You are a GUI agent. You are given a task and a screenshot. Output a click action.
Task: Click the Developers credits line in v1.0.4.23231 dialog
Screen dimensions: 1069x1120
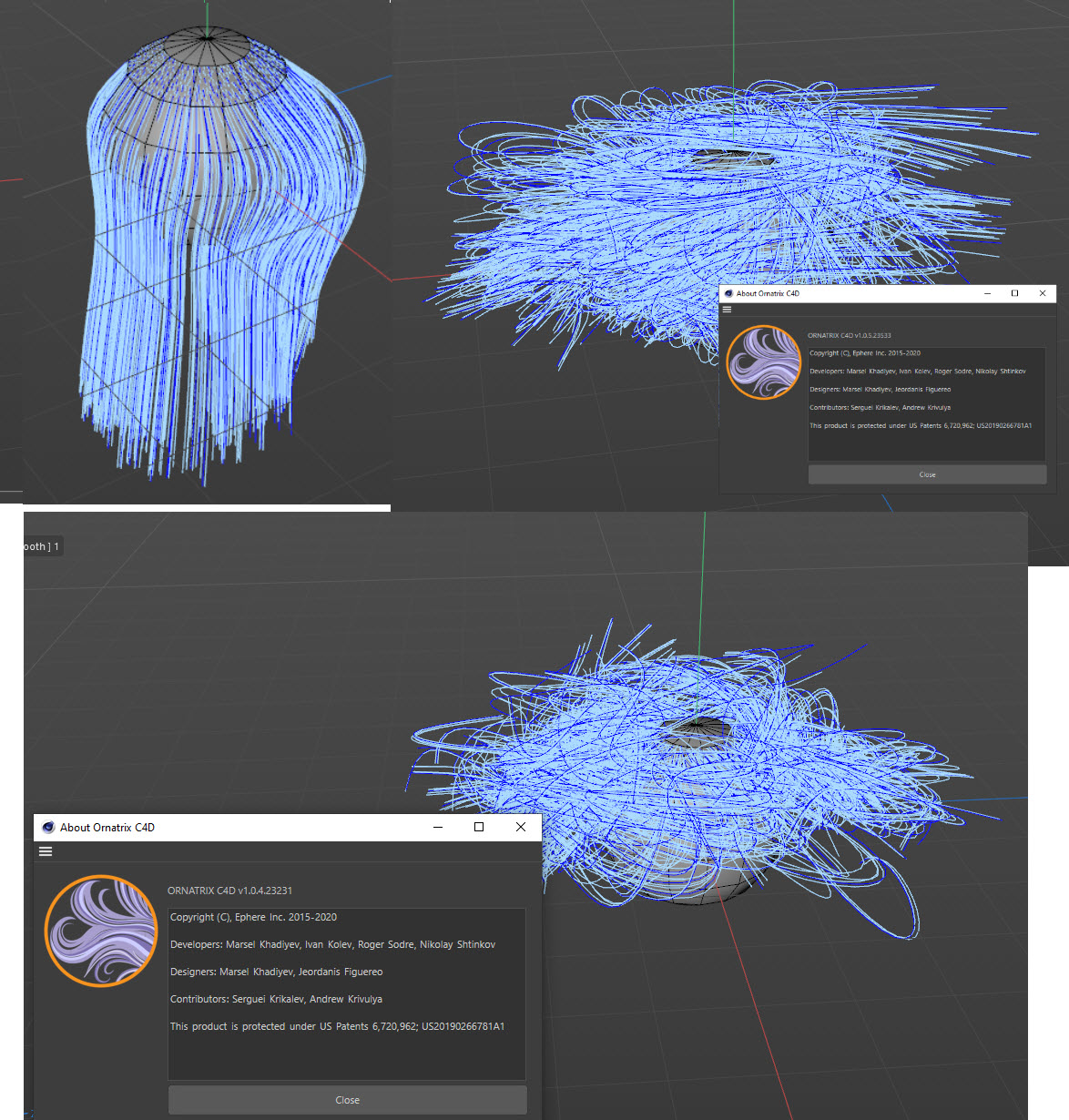332,944
